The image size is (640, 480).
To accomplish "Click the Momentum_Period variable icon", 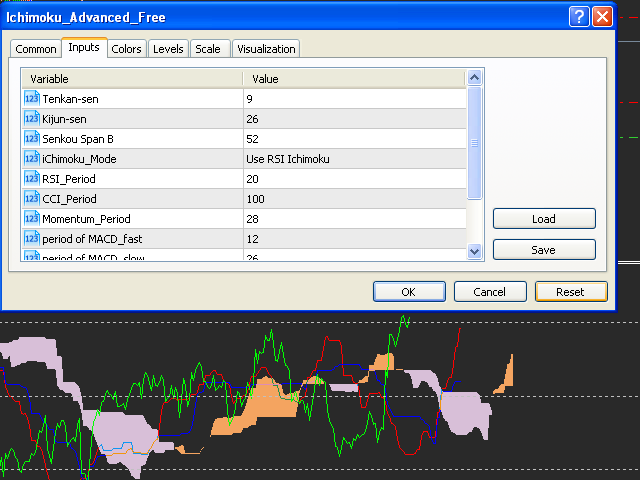I will (32, 219).
